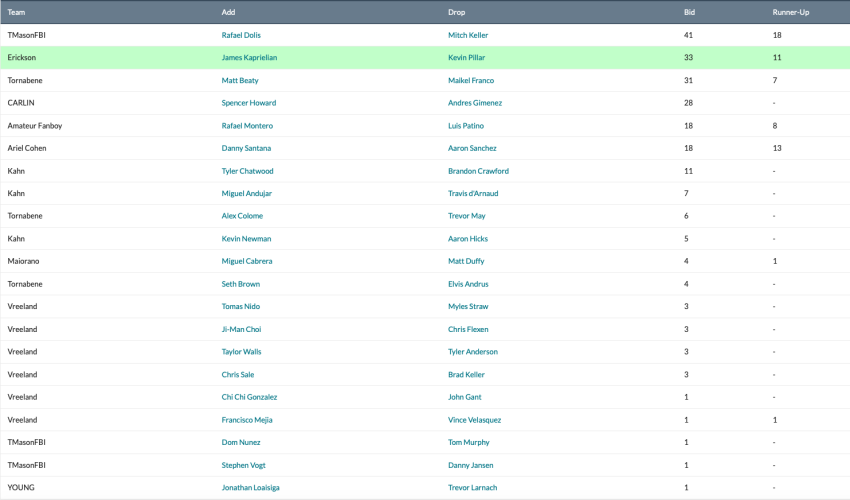
Task: Open Aaron Hicks player link
Action: 468,239
